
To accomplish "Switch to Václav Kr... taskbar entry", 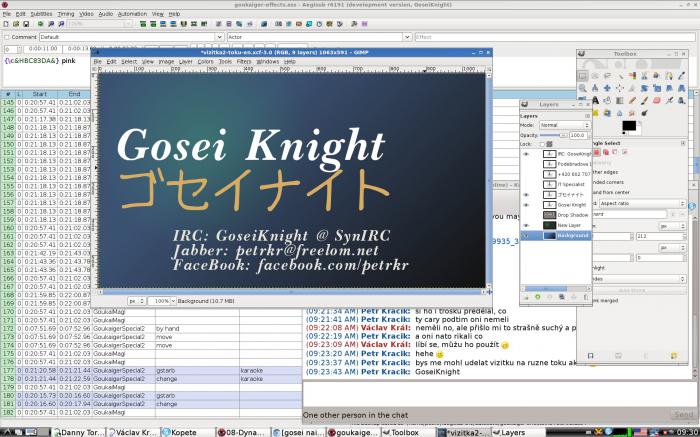I will point(132,432).
